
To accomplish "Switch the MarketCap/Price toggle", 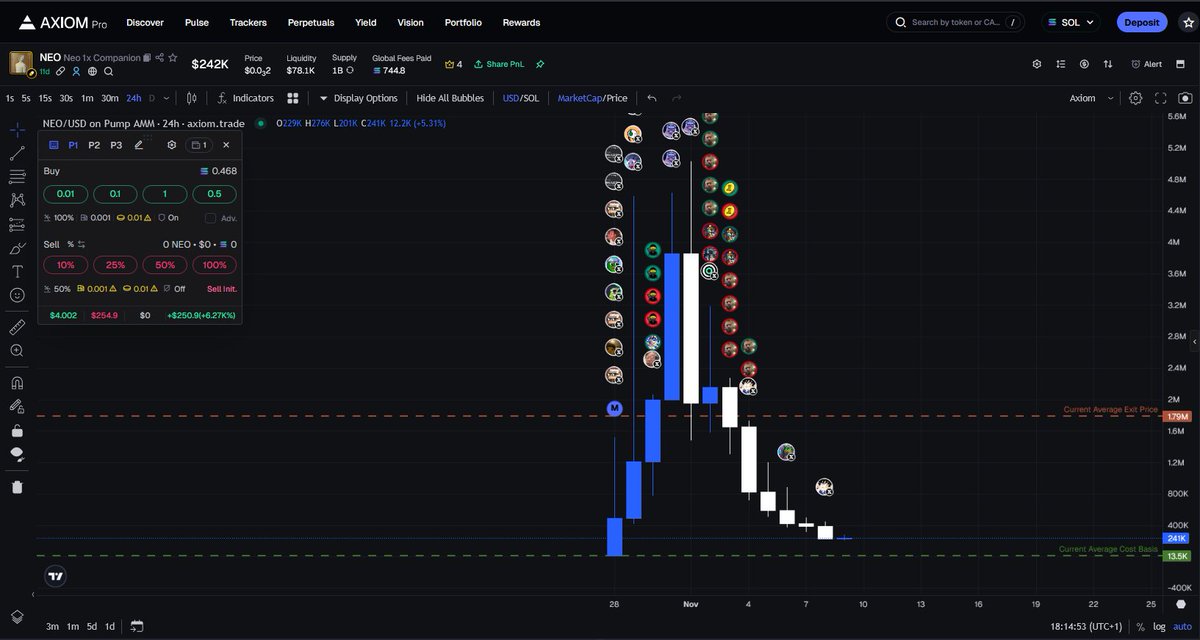I will 592,98.
